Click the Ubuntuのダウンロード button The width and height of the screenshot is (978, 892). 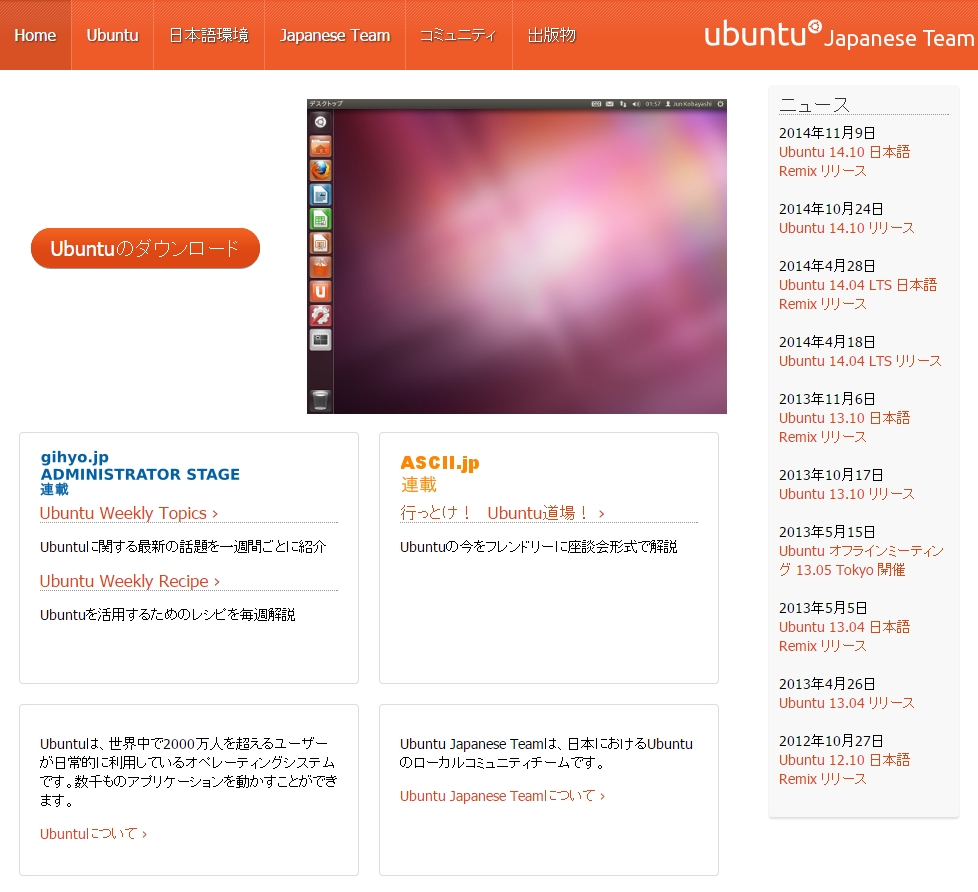click(145, 248)
